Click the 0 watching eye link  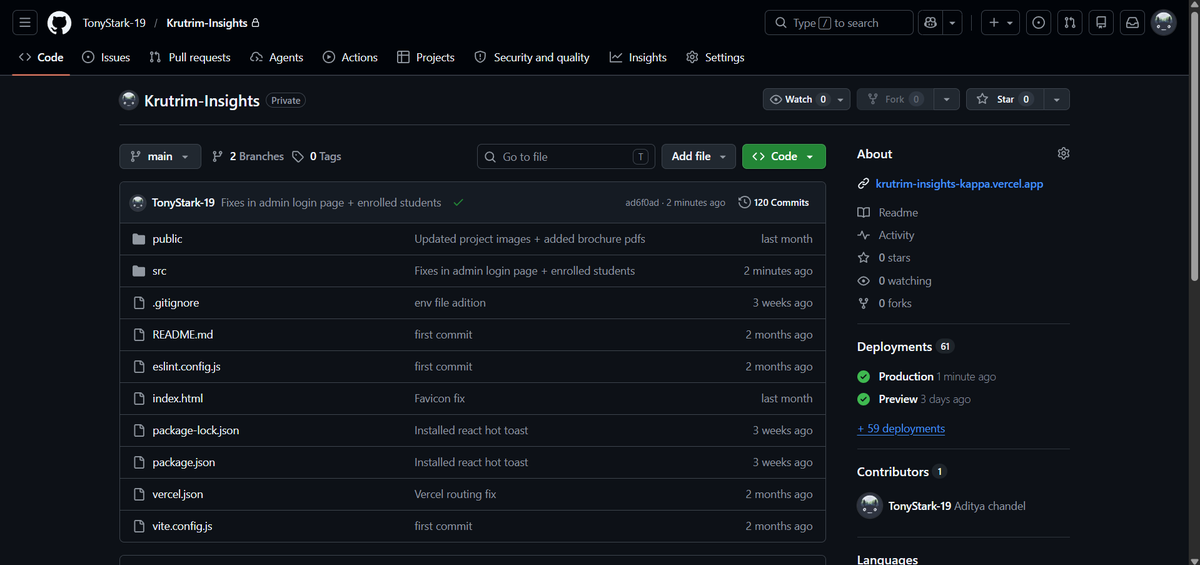coord(894,281)
